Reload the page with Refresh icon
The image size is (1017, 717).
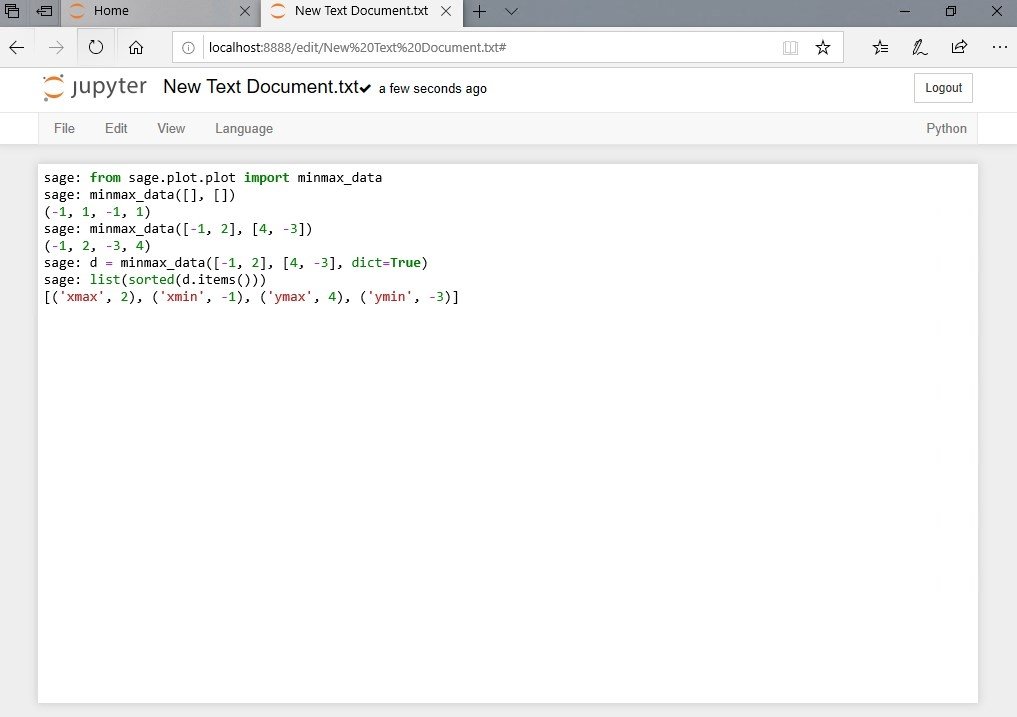(x=96, y=47)
